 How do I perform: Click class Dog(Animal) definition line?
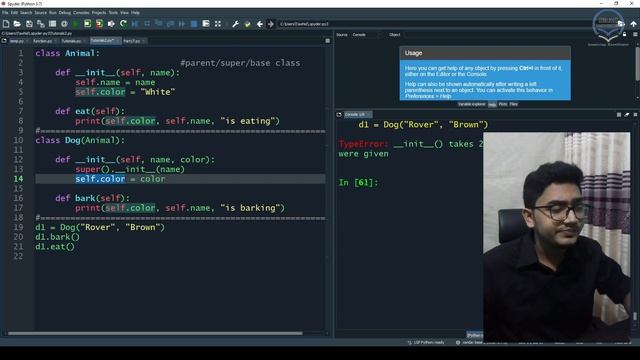point(80,140)
